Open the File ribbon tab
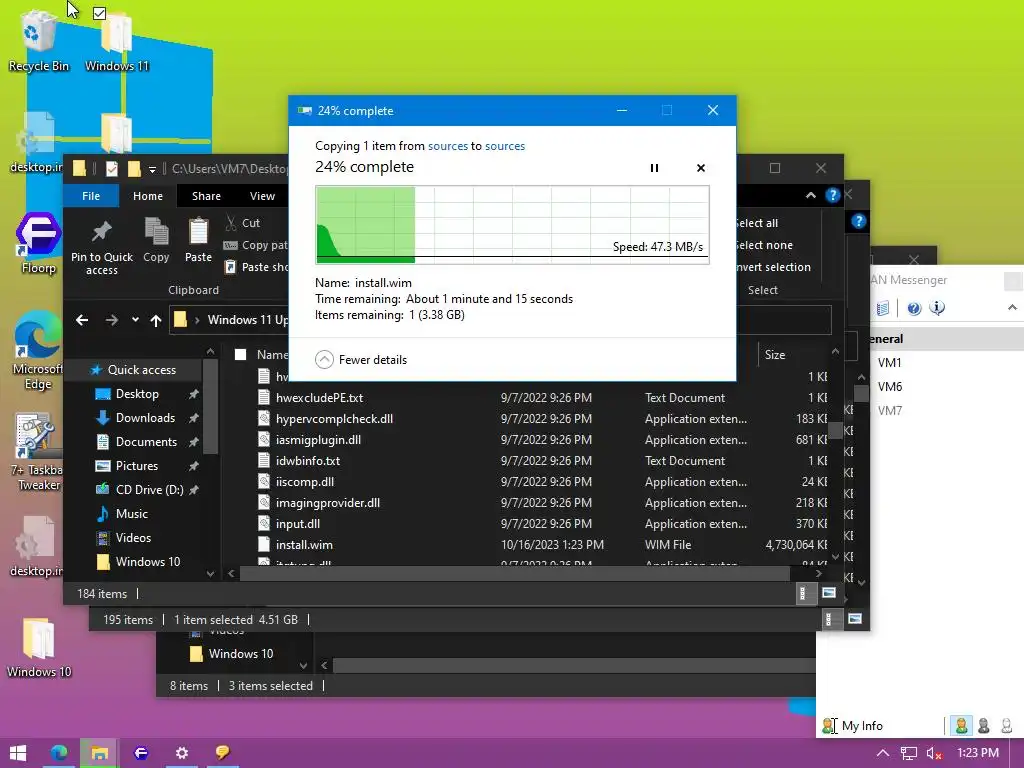1024x768 pixels. (x=91, y=196)
